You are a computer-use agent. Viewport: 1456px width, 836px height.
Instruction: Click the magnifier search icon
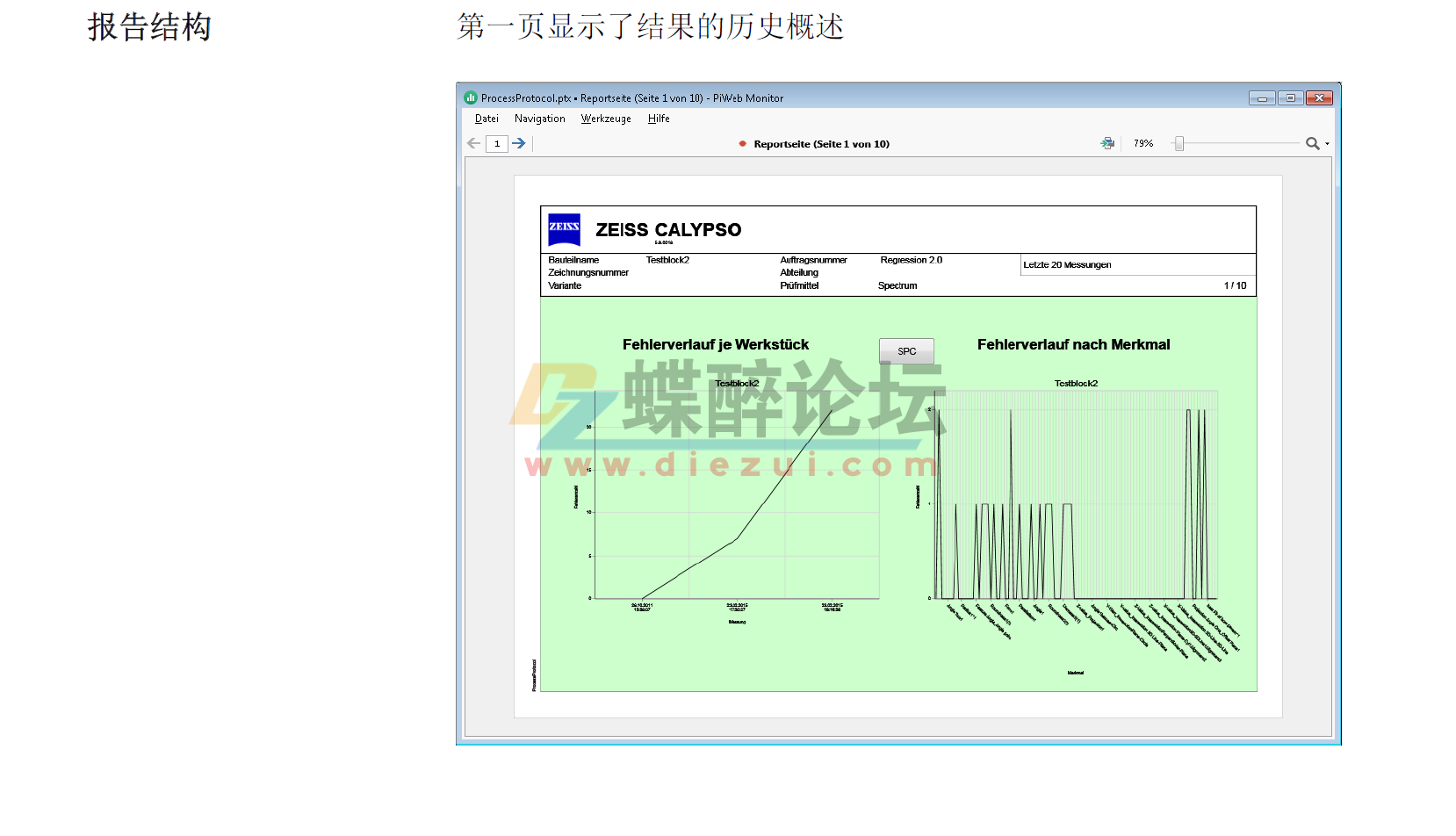(x=1313, y=143)
